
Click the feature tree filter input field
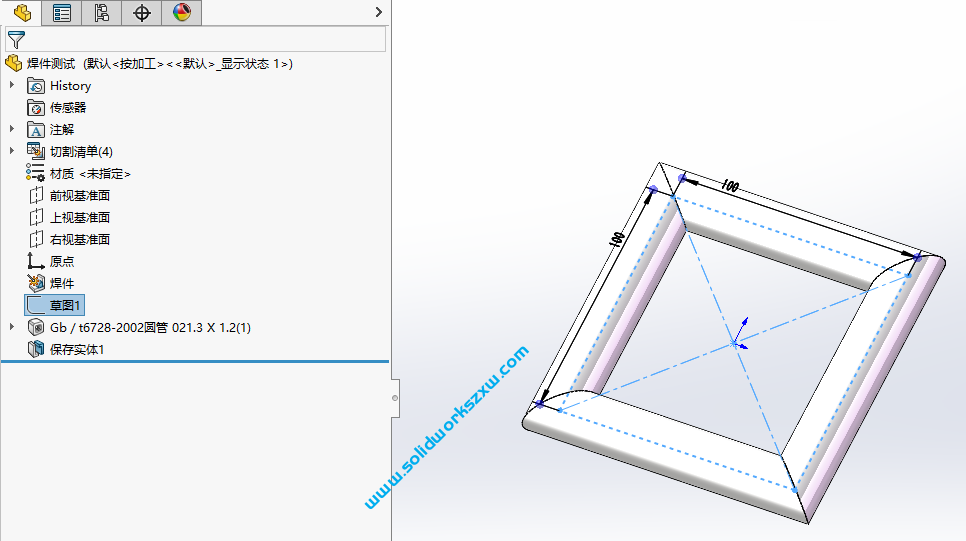click(x=195, y=39)
